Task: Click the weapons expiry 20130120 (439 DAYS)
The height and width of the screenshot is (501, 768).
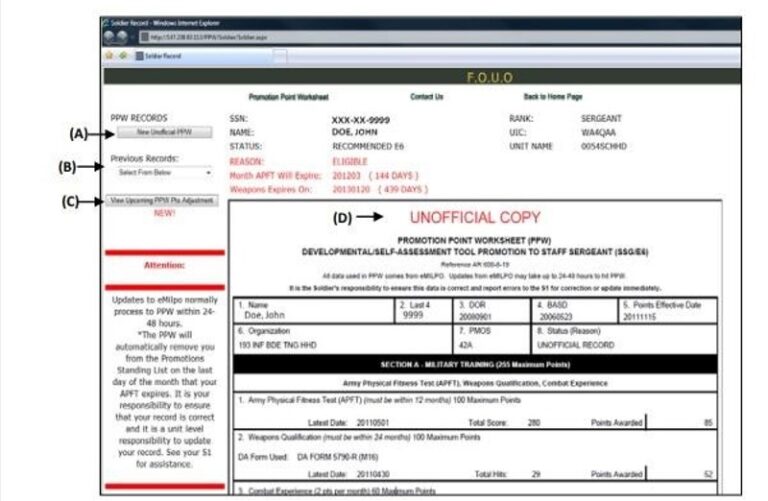Action: (x=380, y=190)
